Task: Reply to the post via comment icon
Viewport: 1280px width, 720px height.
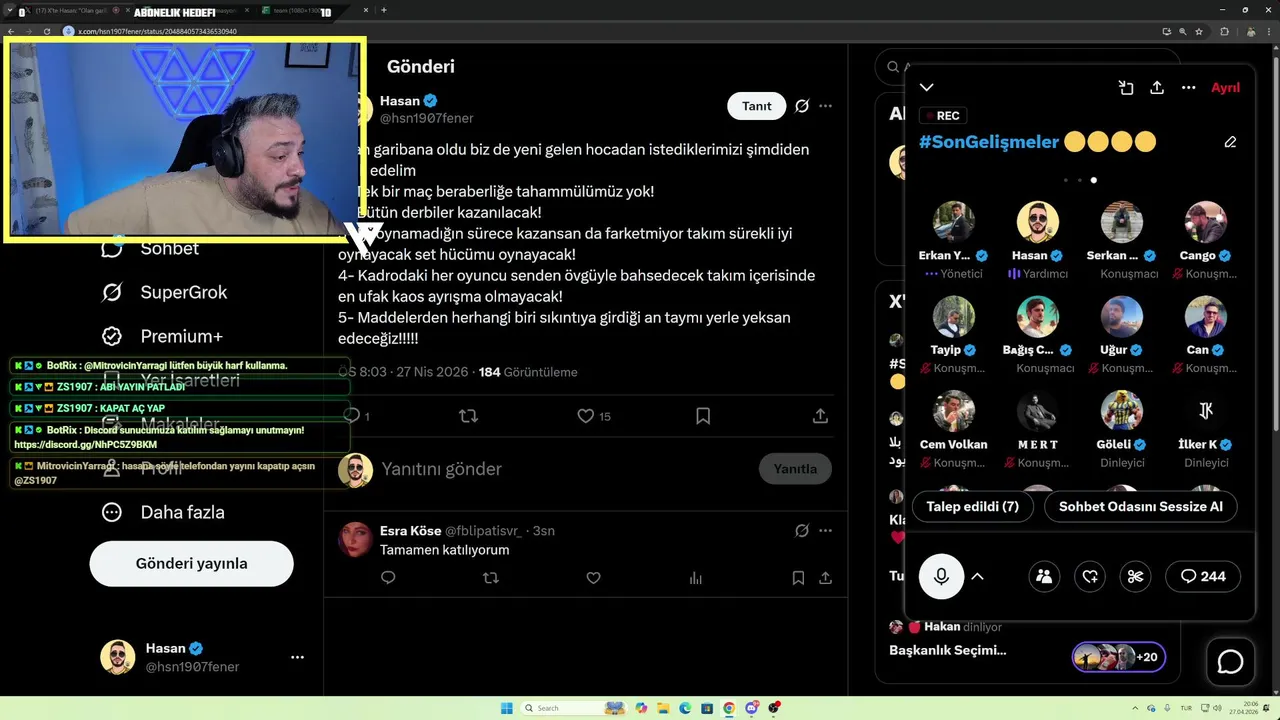Action: (351, 416)
